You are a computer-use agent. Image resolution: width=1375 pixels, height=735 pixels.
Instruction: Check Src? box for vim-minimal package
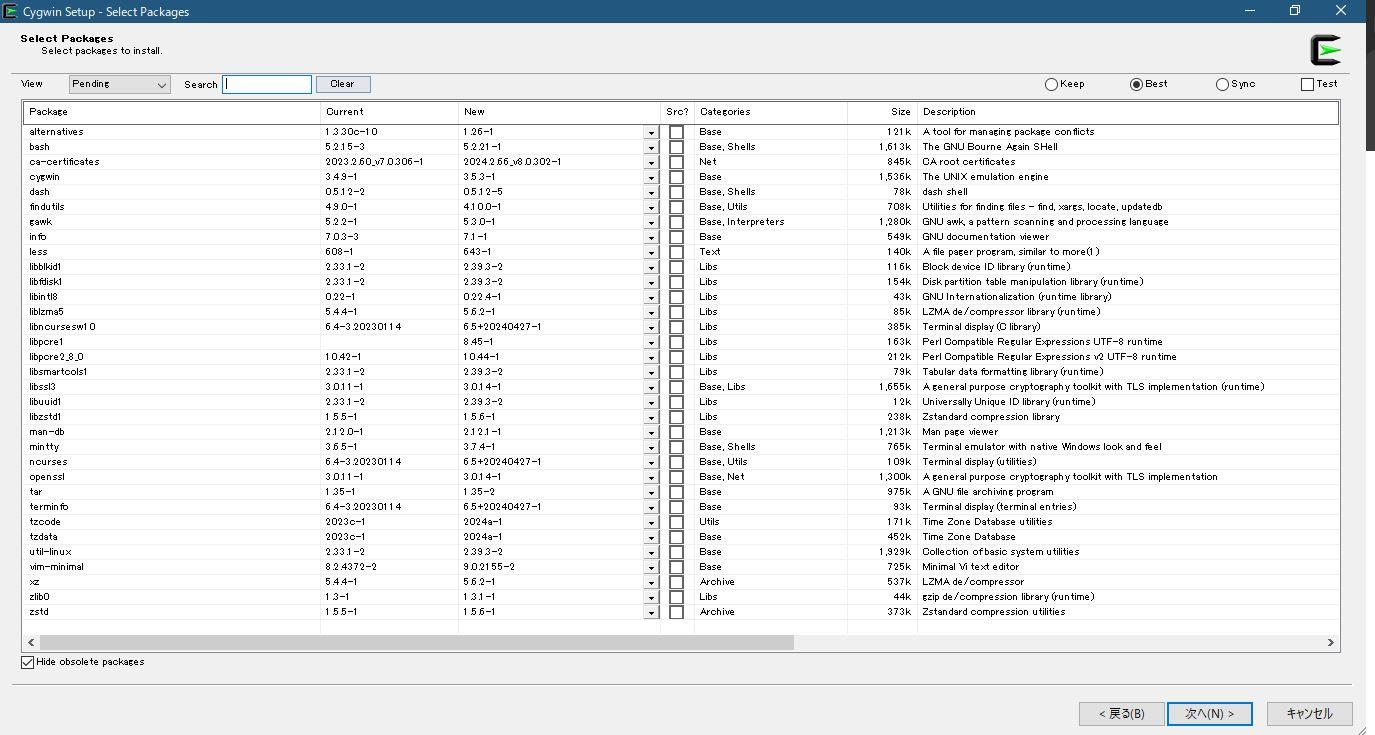tap(677, 567)
